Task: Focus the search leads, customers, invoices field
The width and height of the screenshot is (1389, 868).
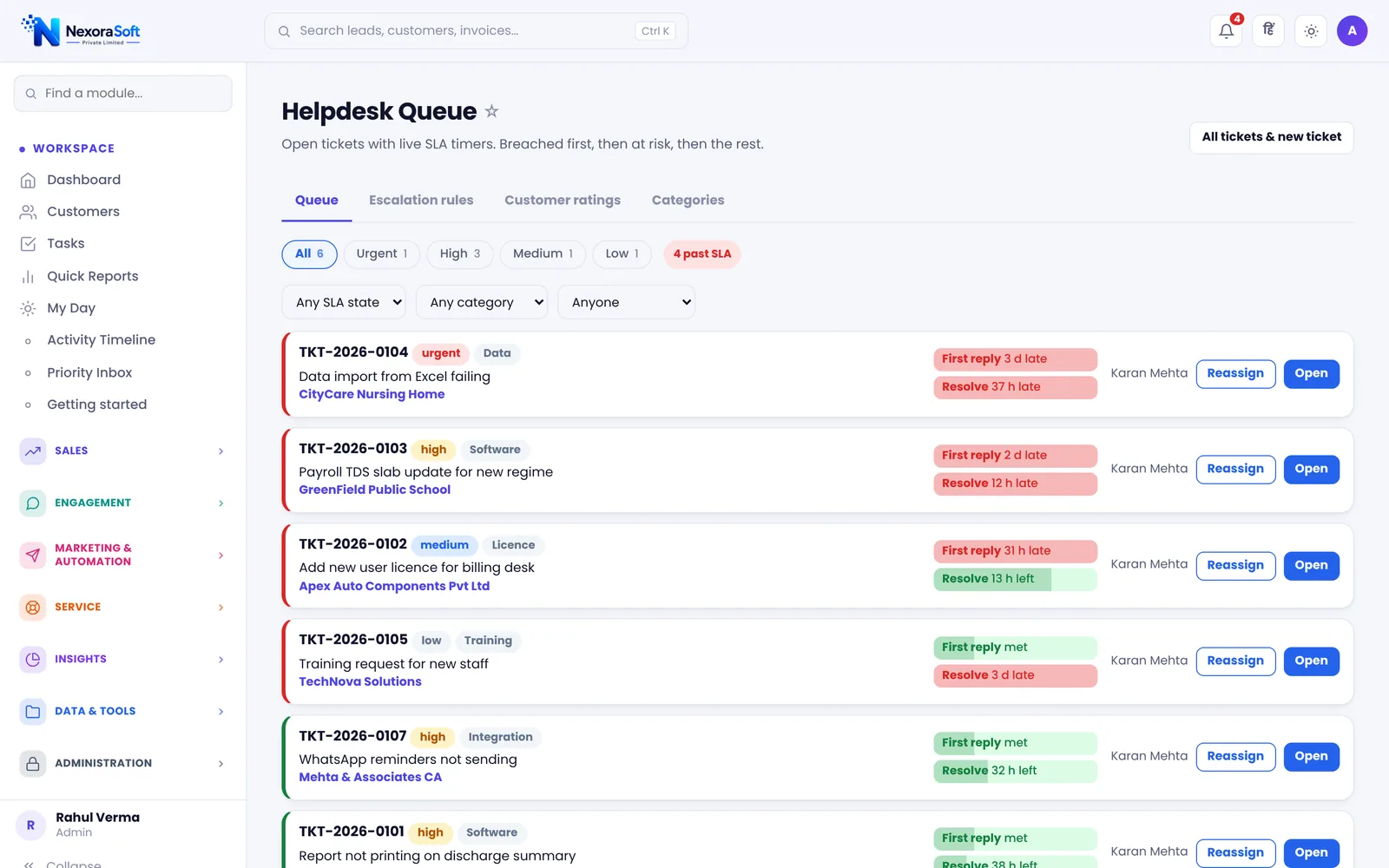Action: click(476, 31)
